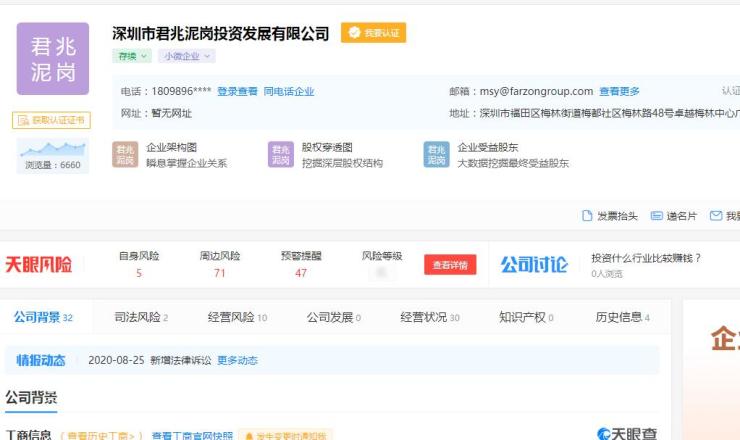Click the 我要认证 orange badge button

373,33
